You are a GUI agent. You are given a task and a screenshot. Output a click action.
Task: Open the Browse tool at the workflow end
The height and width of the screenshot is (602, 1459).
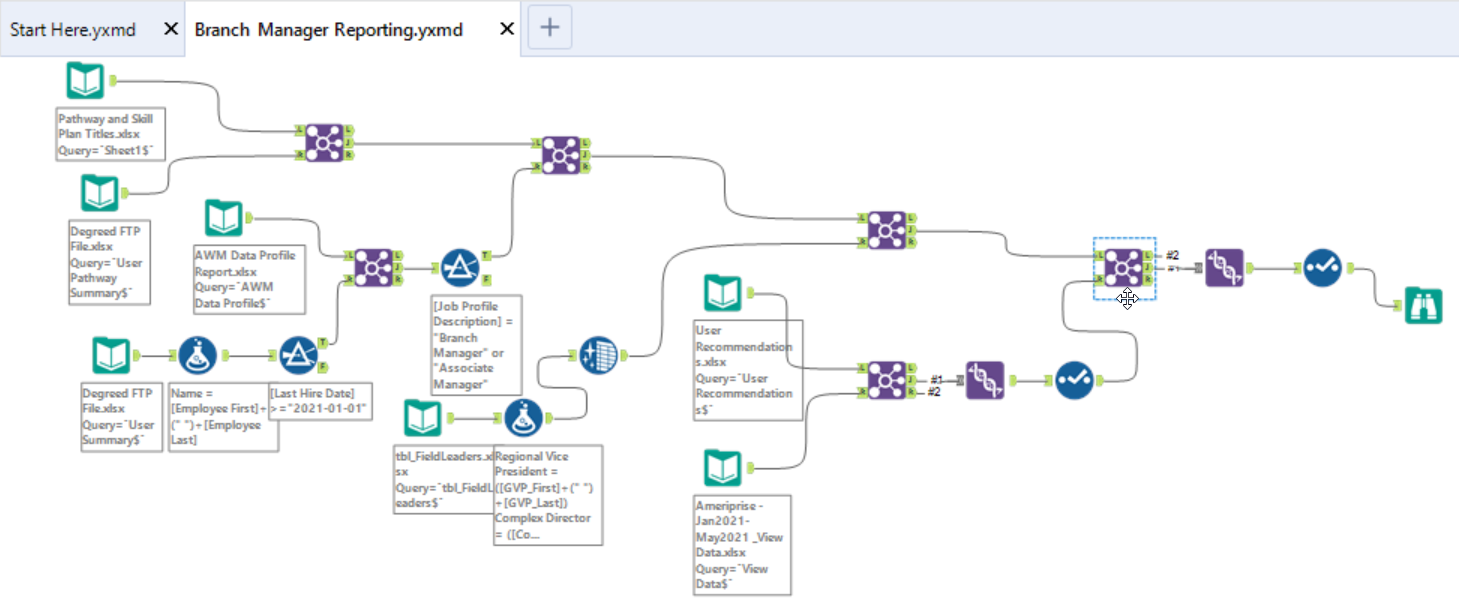point(1425,305)
